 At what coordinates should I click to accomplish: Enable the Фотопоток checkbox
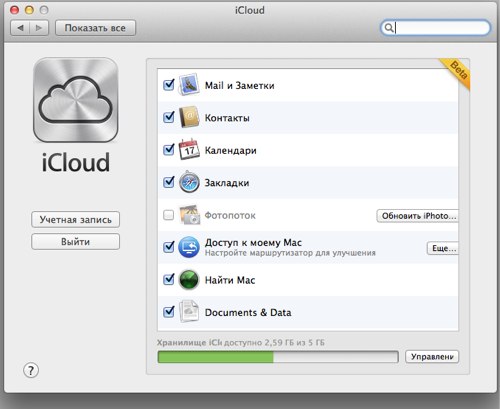(x=169, y=215)
